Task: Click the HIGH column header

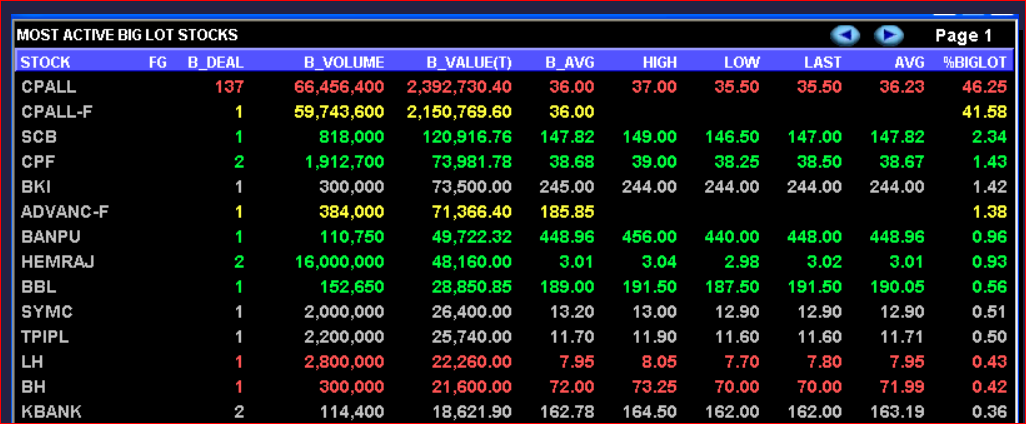Action: (660, 63)
